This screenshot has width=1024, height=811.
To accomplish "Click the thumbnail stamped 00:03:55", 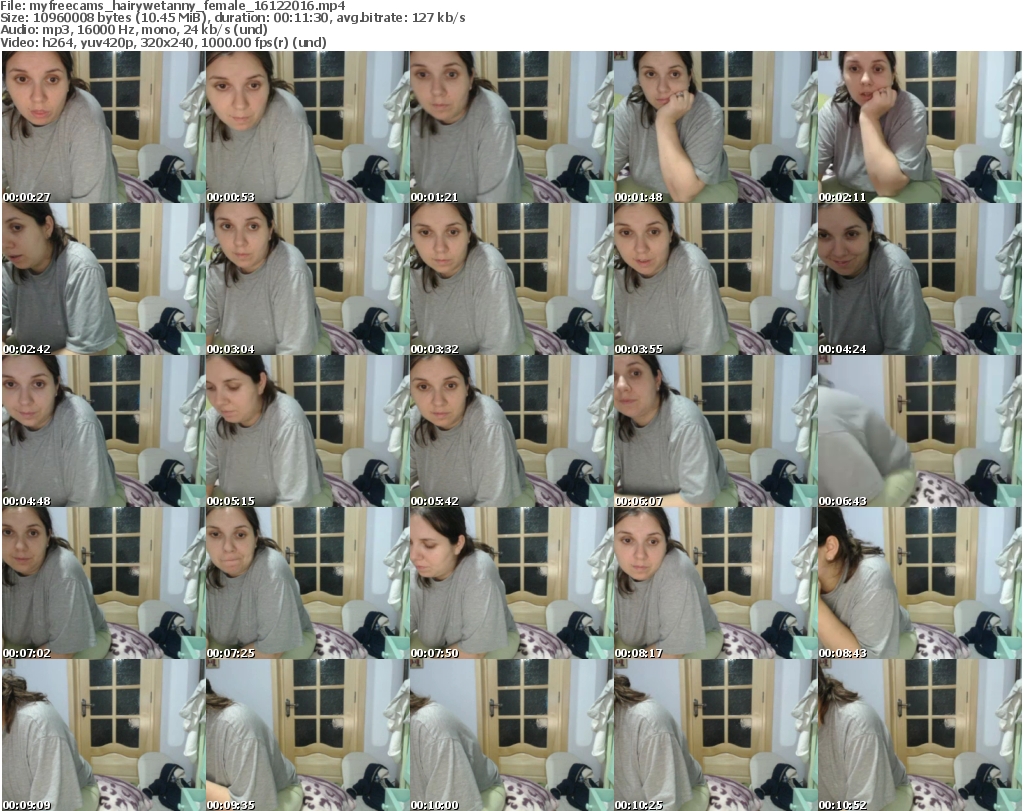I will 715,279.
